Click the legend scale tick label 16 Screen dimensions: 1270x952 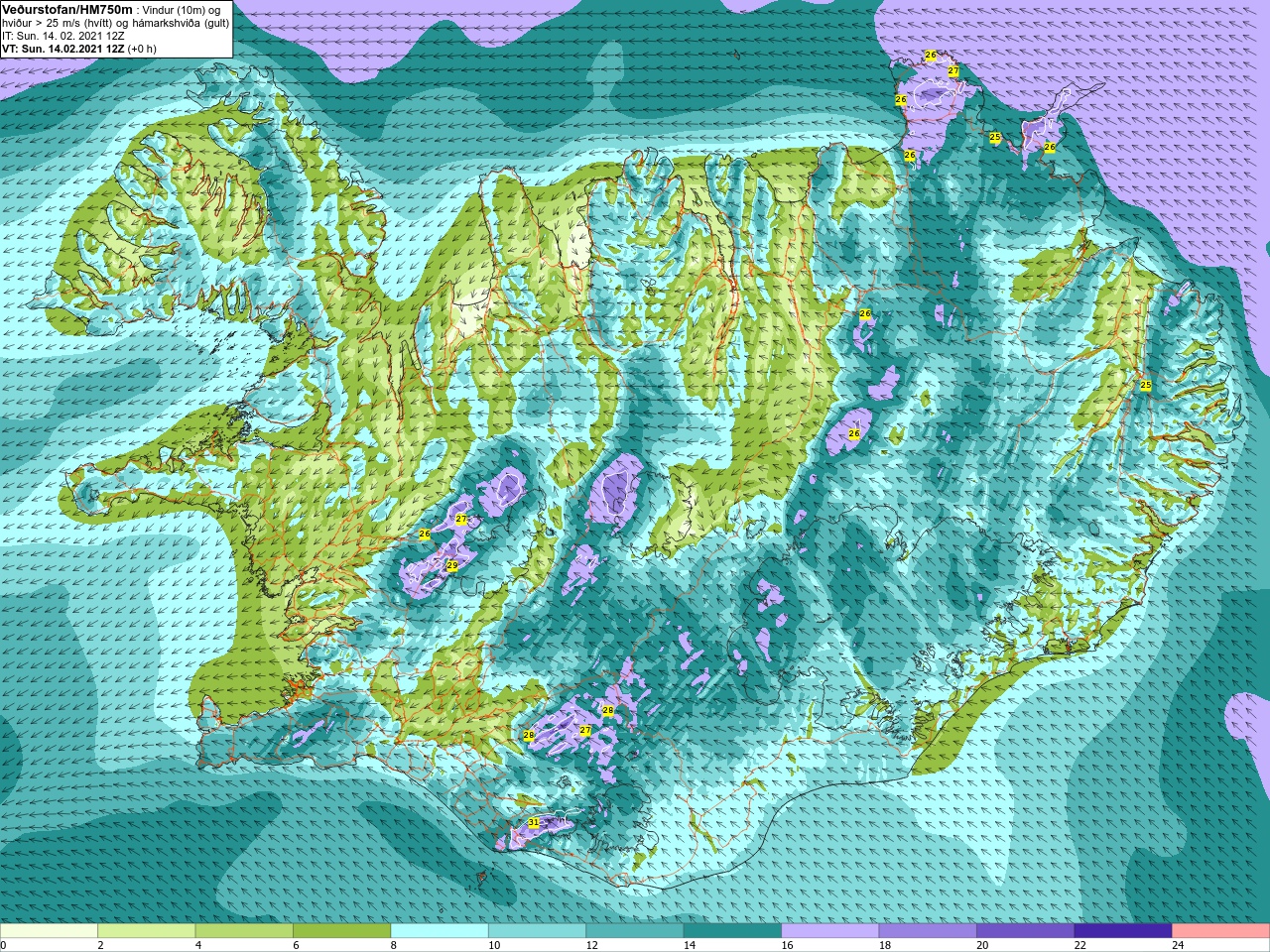(788, 945)
